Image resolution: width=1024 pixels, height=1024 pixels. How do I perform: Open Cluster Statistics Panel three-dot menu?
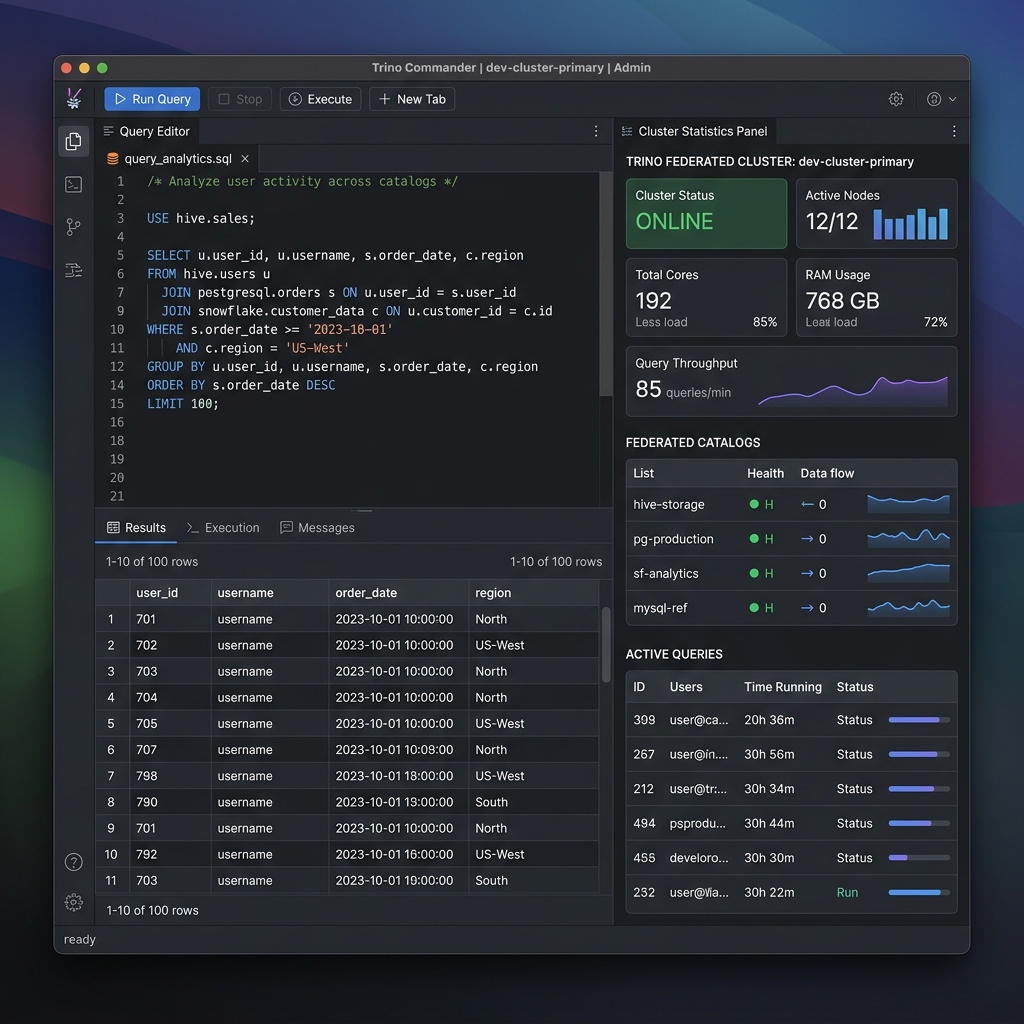click(954, 131)
